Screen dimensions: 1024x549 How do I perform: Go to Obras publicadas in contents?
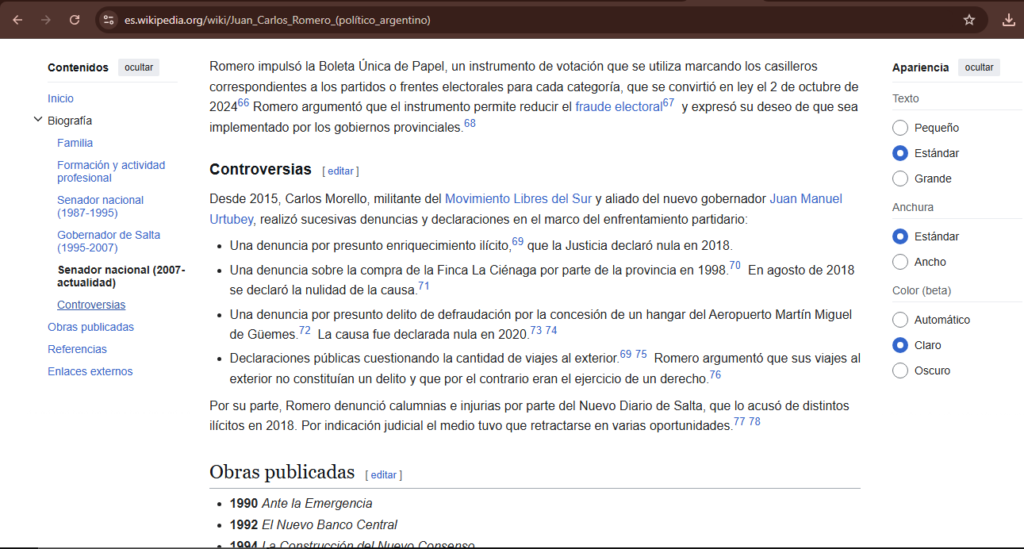pos(90,327)
